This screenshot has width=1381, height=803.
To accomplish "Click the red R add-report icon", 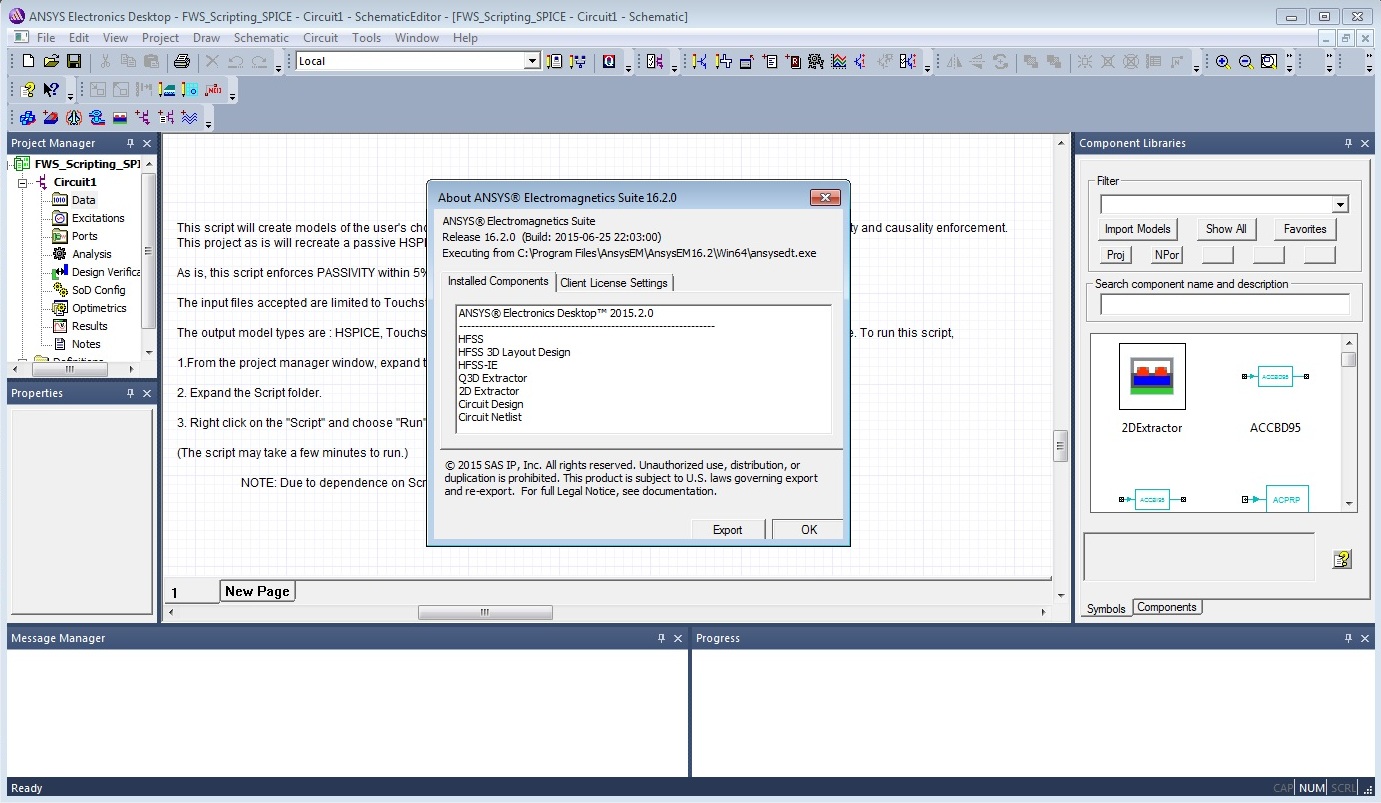I will [x=794, y=61].
